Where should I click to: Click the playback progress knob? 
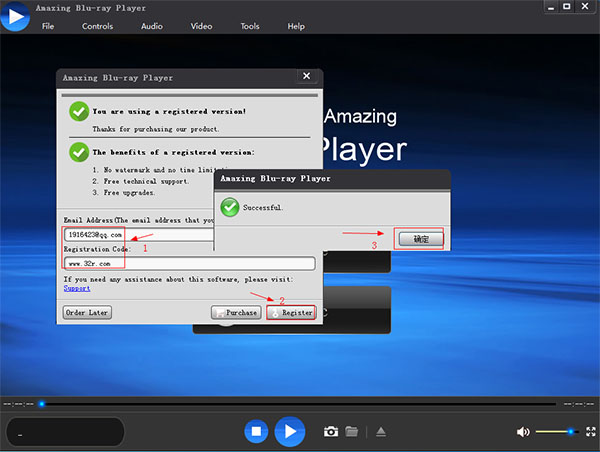[42, 404]
